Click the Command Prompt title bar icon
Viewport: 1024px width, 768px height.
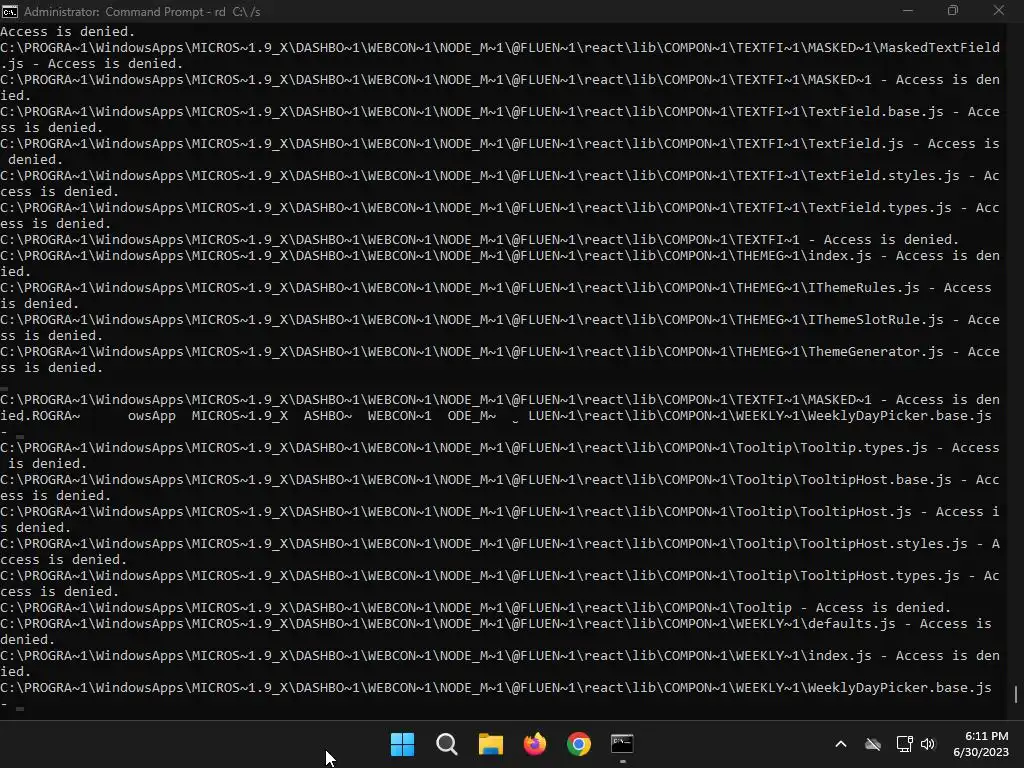(x=10, y=11)
